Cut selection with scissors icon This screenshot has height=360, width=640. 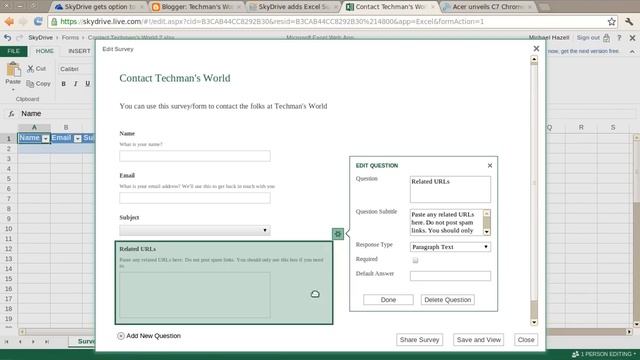coord(31,69)
